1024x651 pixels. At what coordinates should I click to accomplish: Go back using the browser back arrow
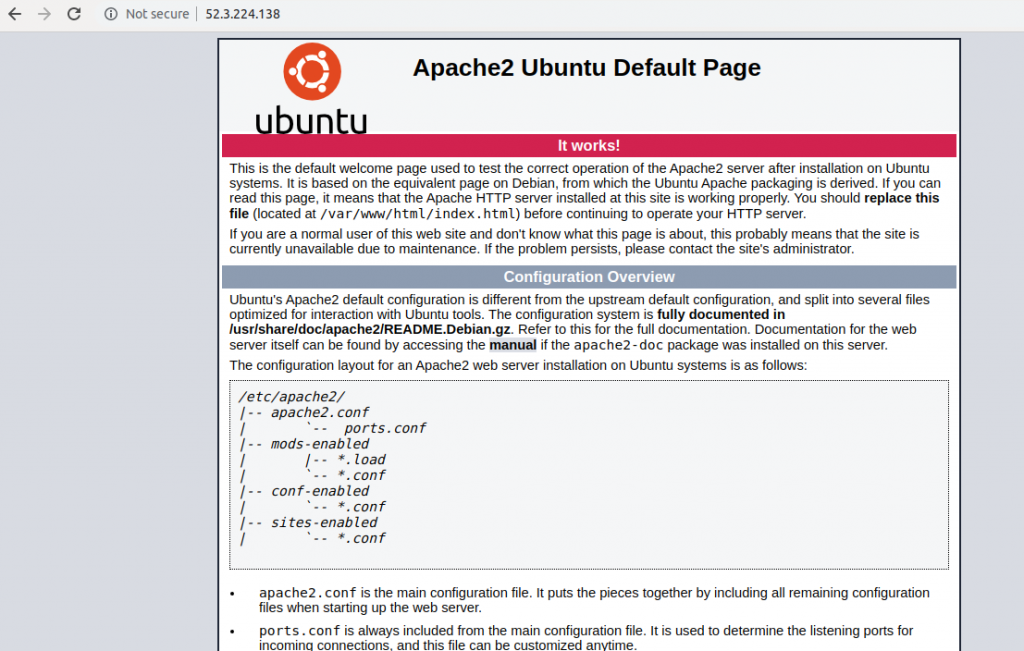tap(14, 14)
